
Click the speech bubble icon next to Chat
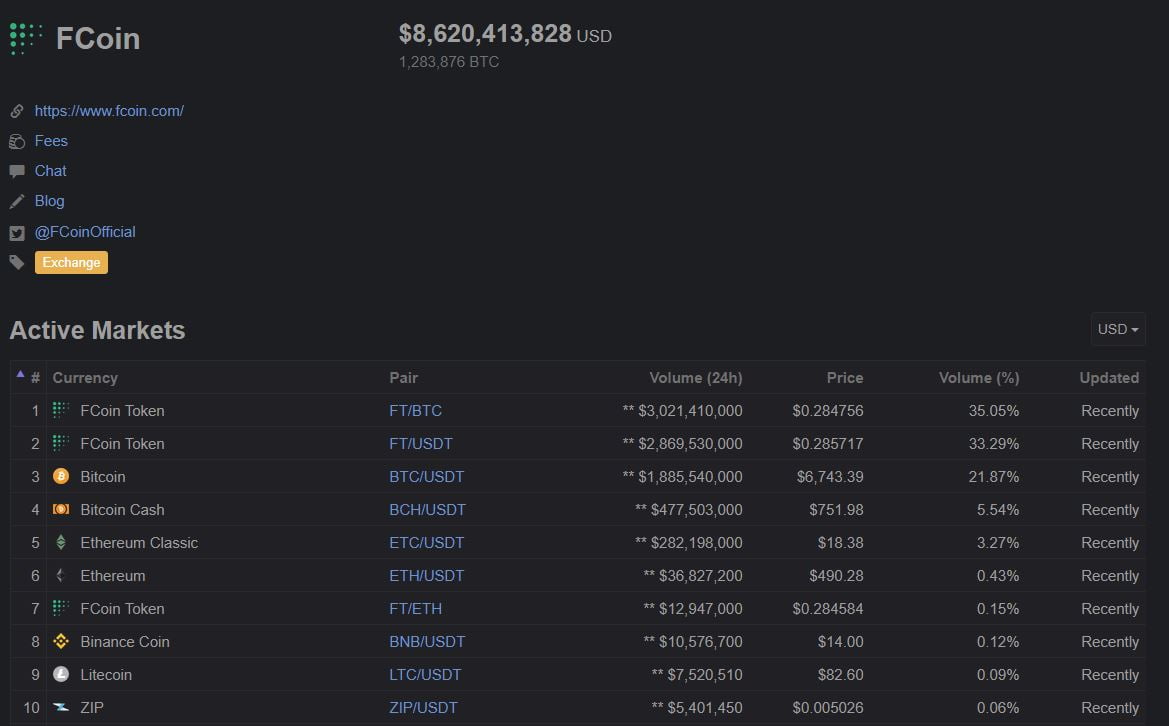(x=16, y=171)
